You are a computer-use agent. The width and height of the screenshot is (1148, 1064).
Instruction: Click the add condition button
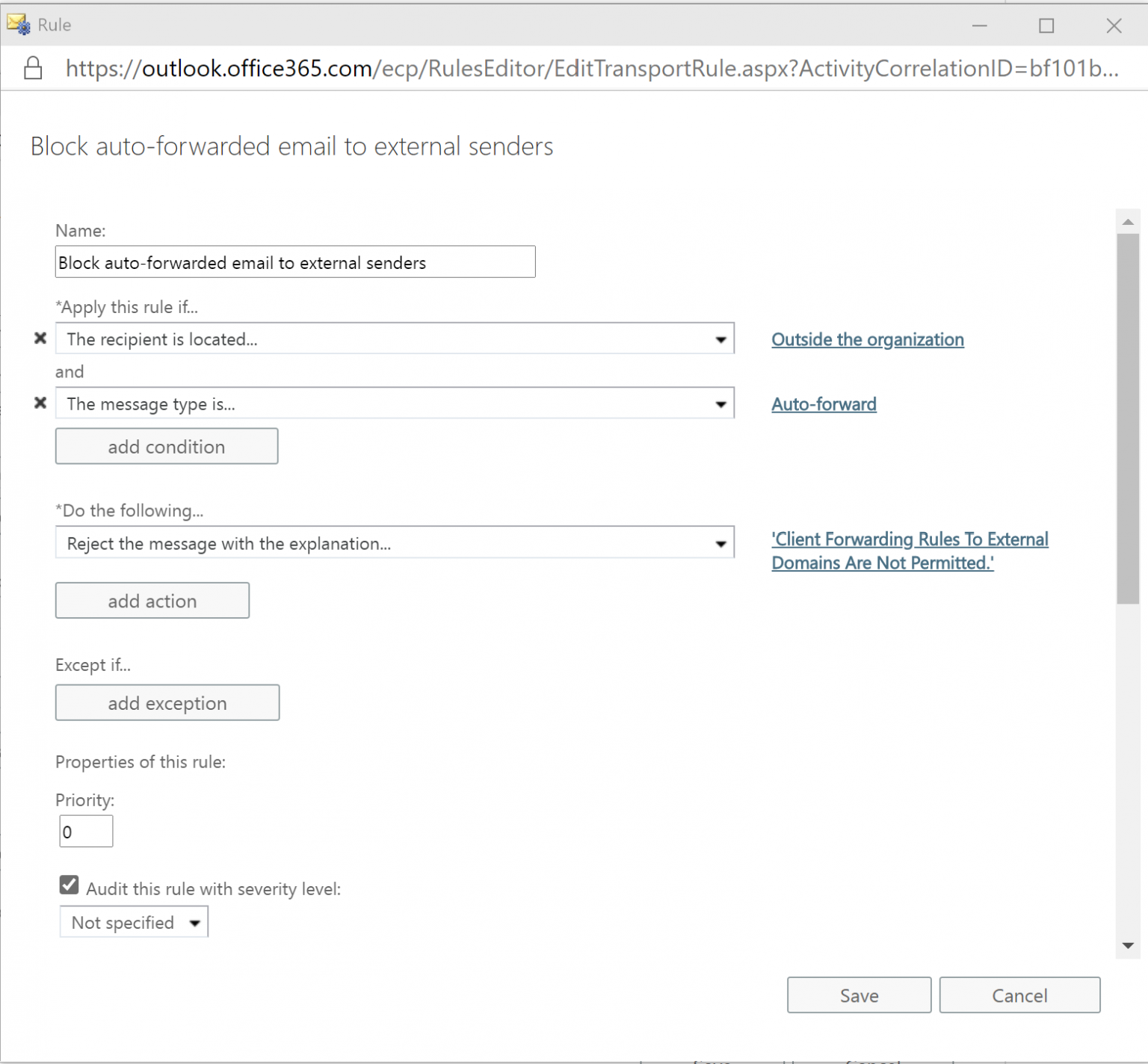click(166, 446)
